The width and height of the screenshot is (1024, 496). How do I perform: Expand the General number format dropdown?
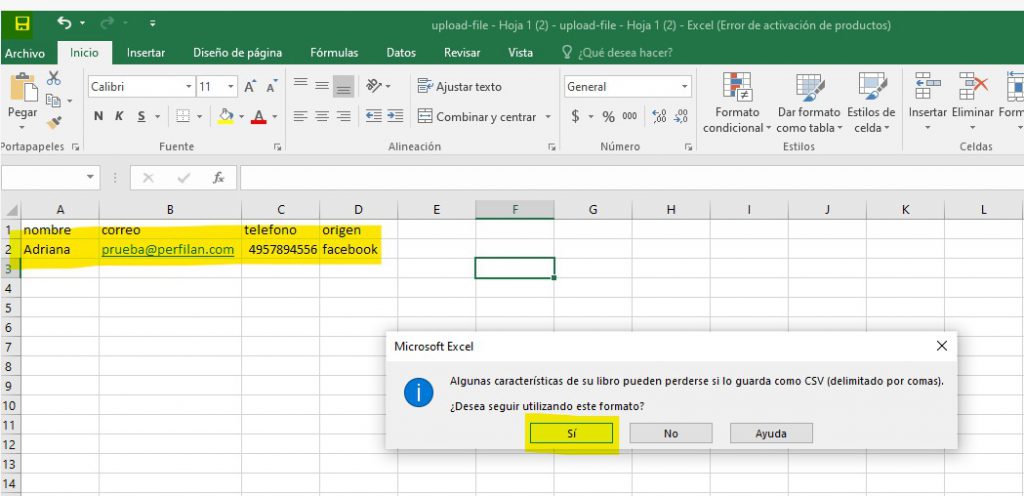click(684, 87)
